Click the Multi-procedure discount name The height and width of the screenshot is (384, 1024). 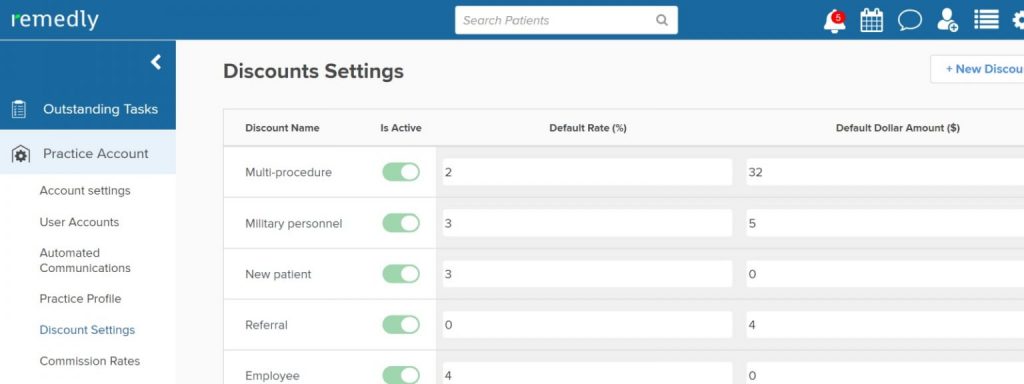point(288,172)
